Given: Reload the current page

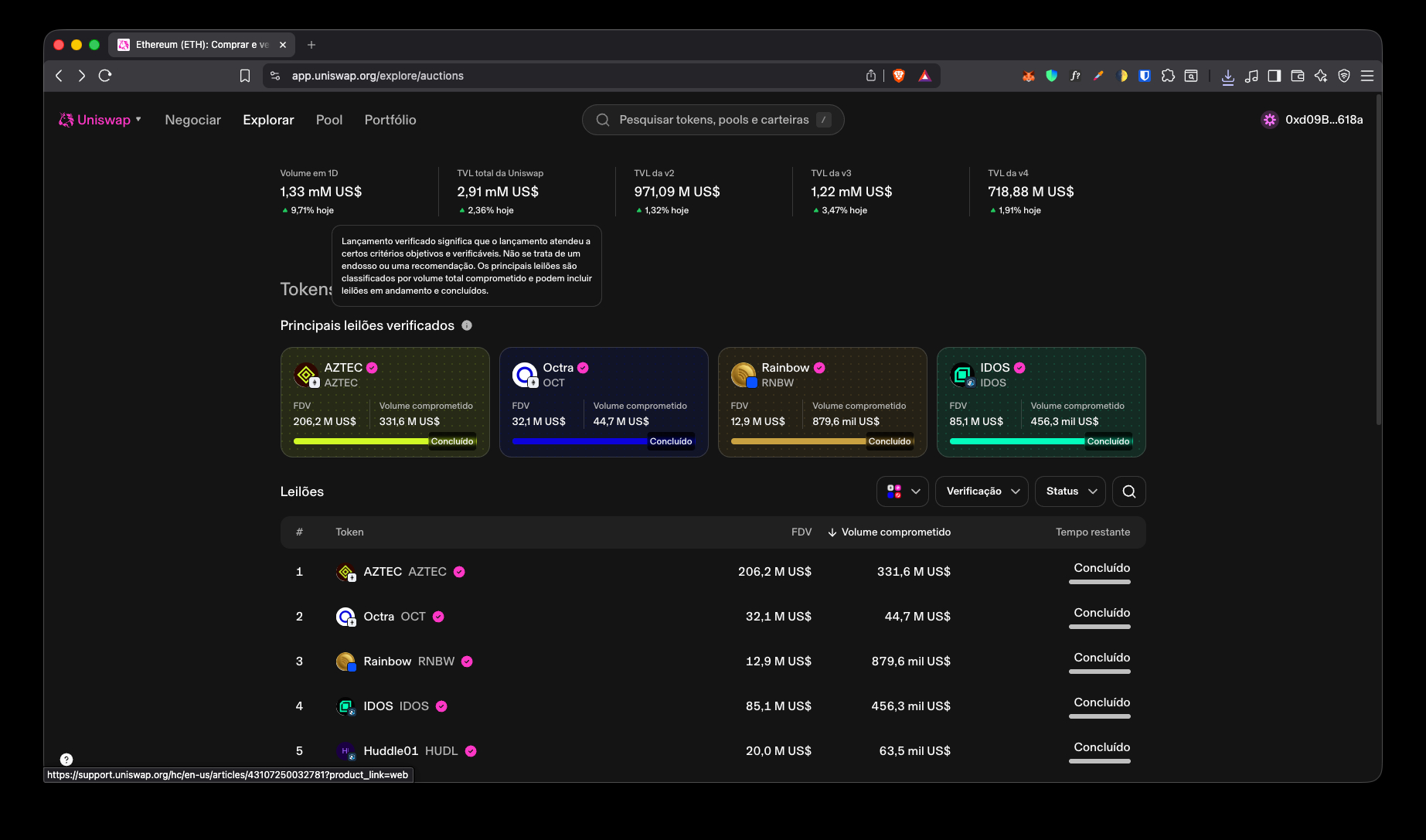Looking at the screenshot, I should tap(105, 76).
